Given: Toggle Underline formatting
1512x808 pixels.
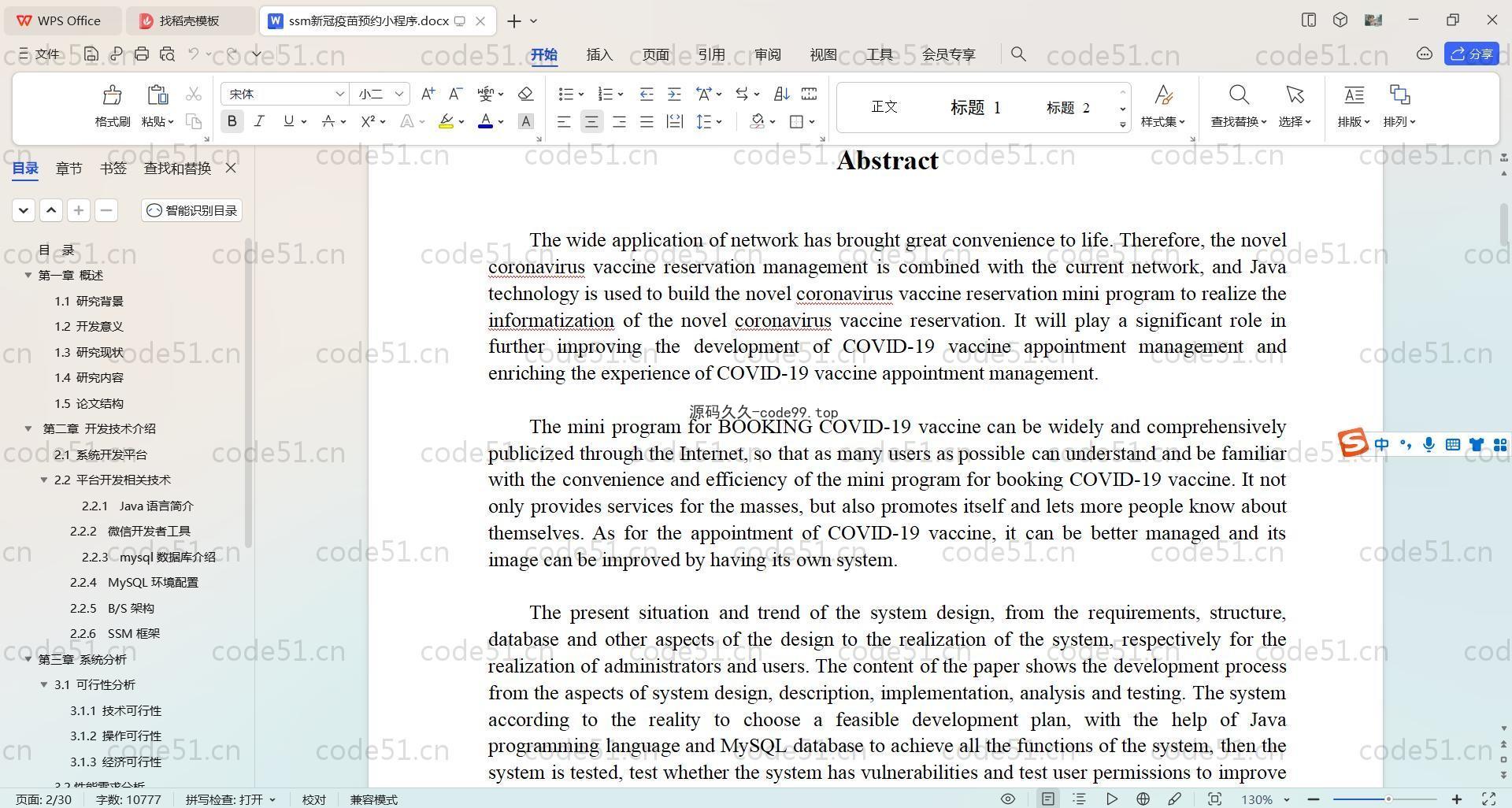Looking at the screenshot, I should click(288, 121).
